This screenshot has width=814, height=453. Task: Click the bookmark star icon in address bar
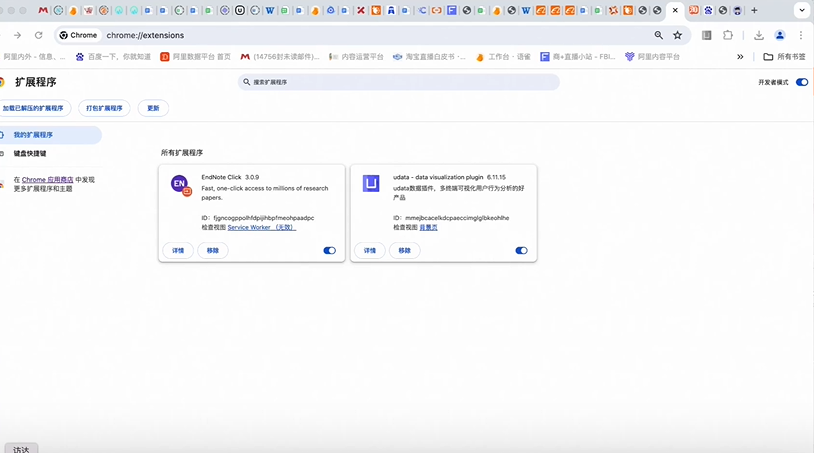click(x=677, y=35)
